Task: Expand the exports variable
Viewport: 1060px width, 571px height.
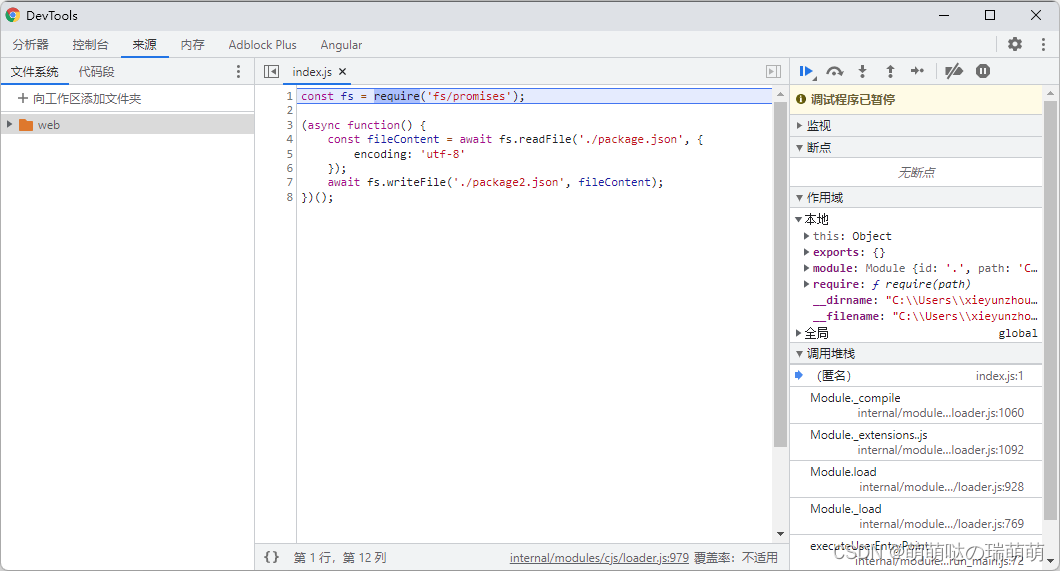Action: click(806, 252)
